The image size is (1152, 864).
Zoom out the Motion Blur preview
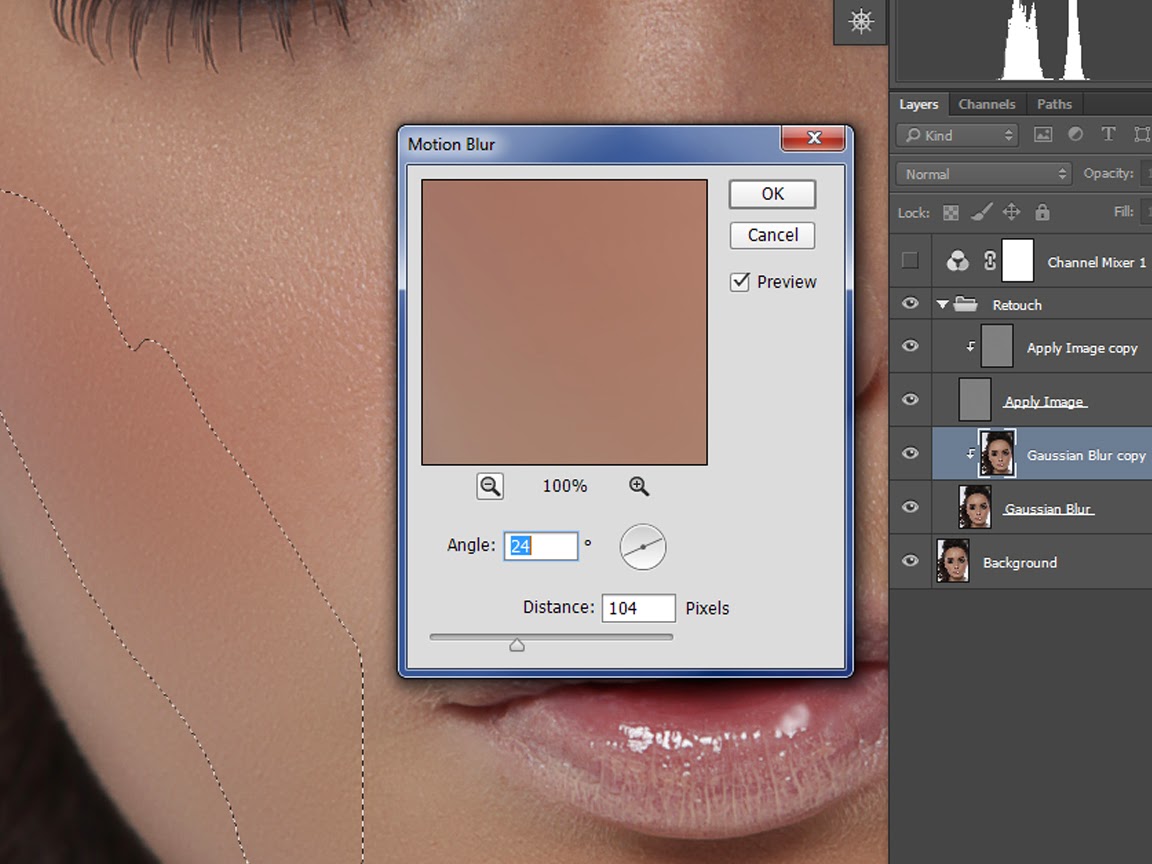[490, 486]
